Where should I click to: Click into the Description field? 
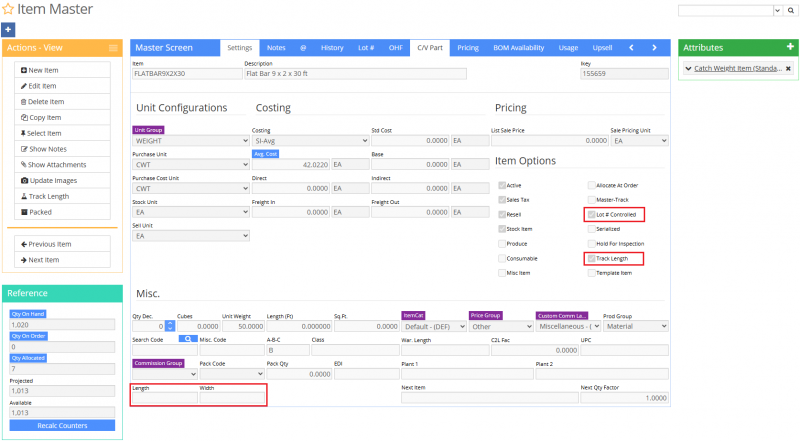pyautogui.click(x=355, y=73)
